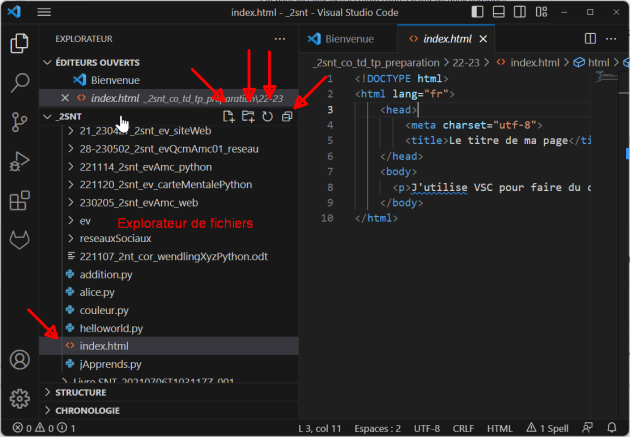Click the New Folder icon in explorer
This screenshot has width=630, height=437.
248,117
